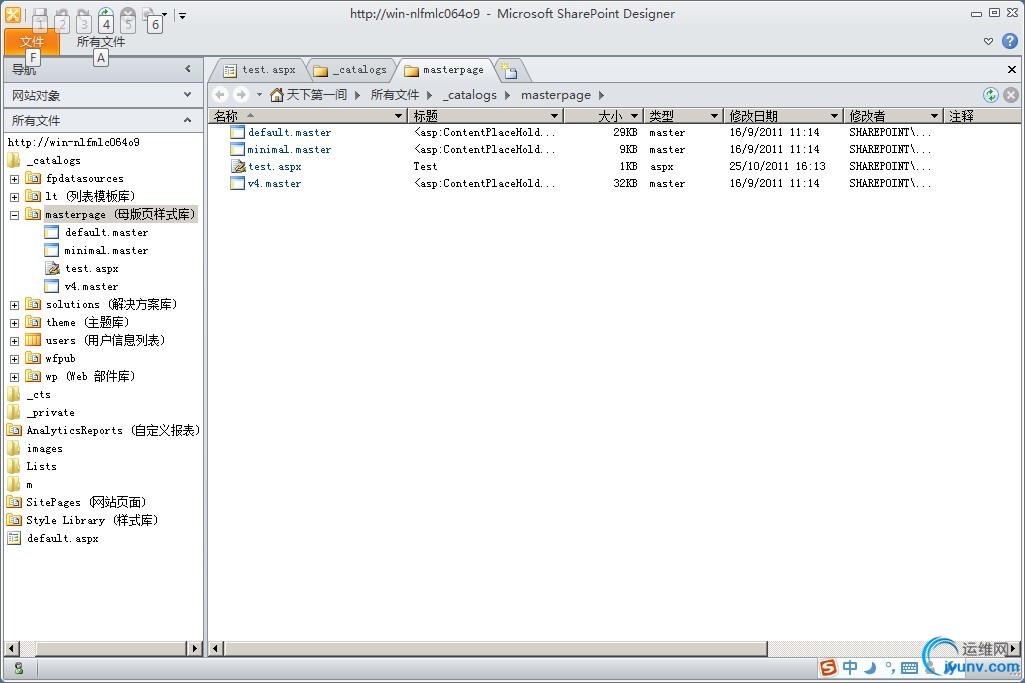Expand the wfpub tree node

pyautogui.click(x=14, y=359)
